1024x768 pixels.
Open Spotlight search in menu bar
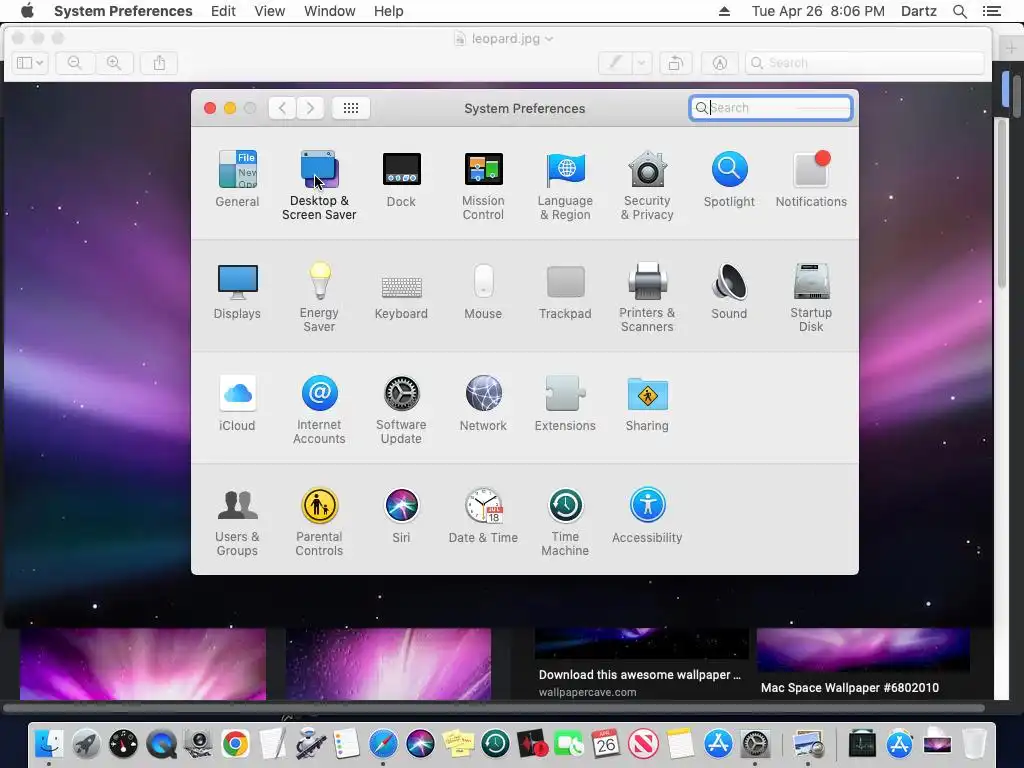(959, 11)
